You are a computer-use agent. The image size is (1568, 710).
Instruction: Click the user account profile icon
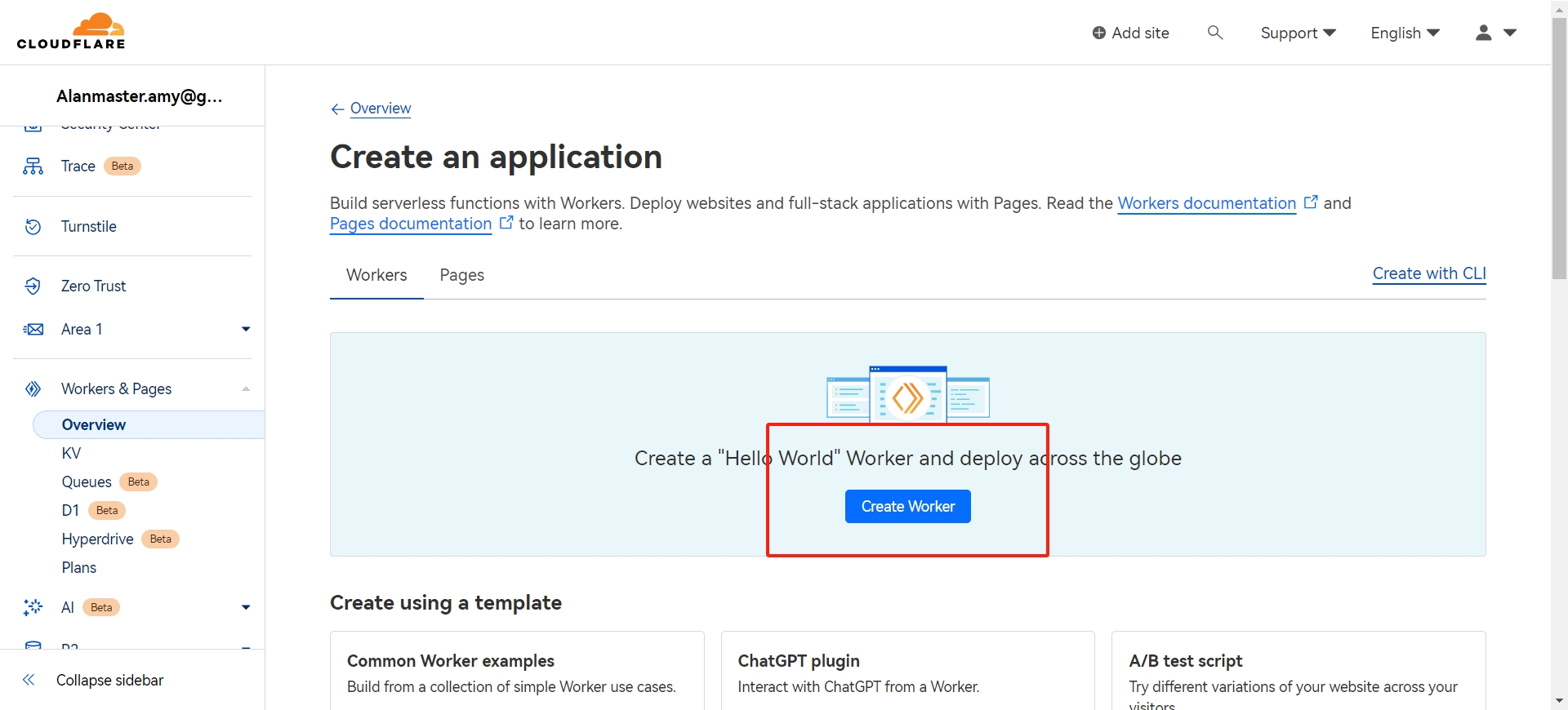[1484, 33]
